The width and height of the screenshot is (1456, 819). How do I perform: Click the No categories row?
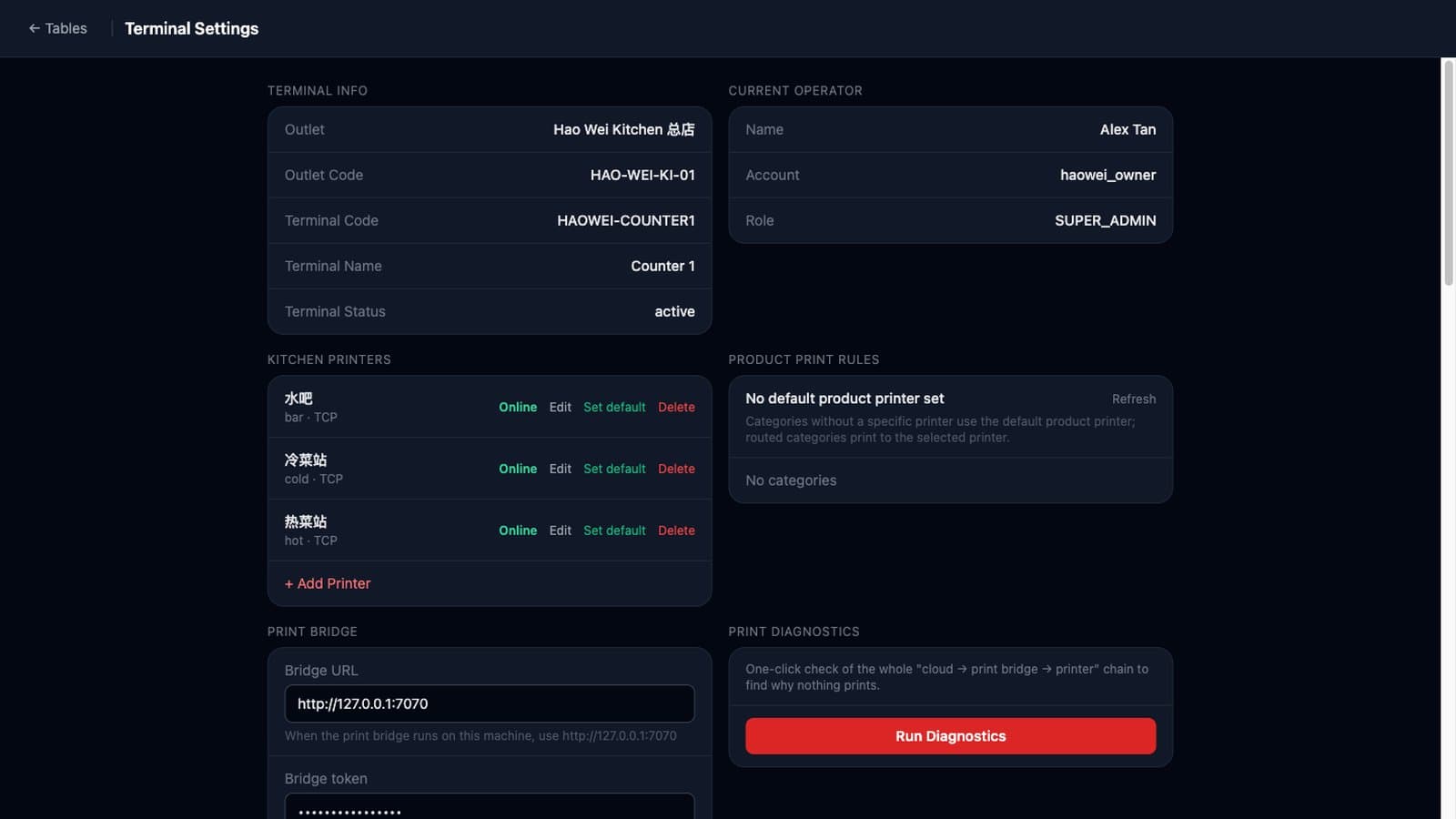[951, 480]
